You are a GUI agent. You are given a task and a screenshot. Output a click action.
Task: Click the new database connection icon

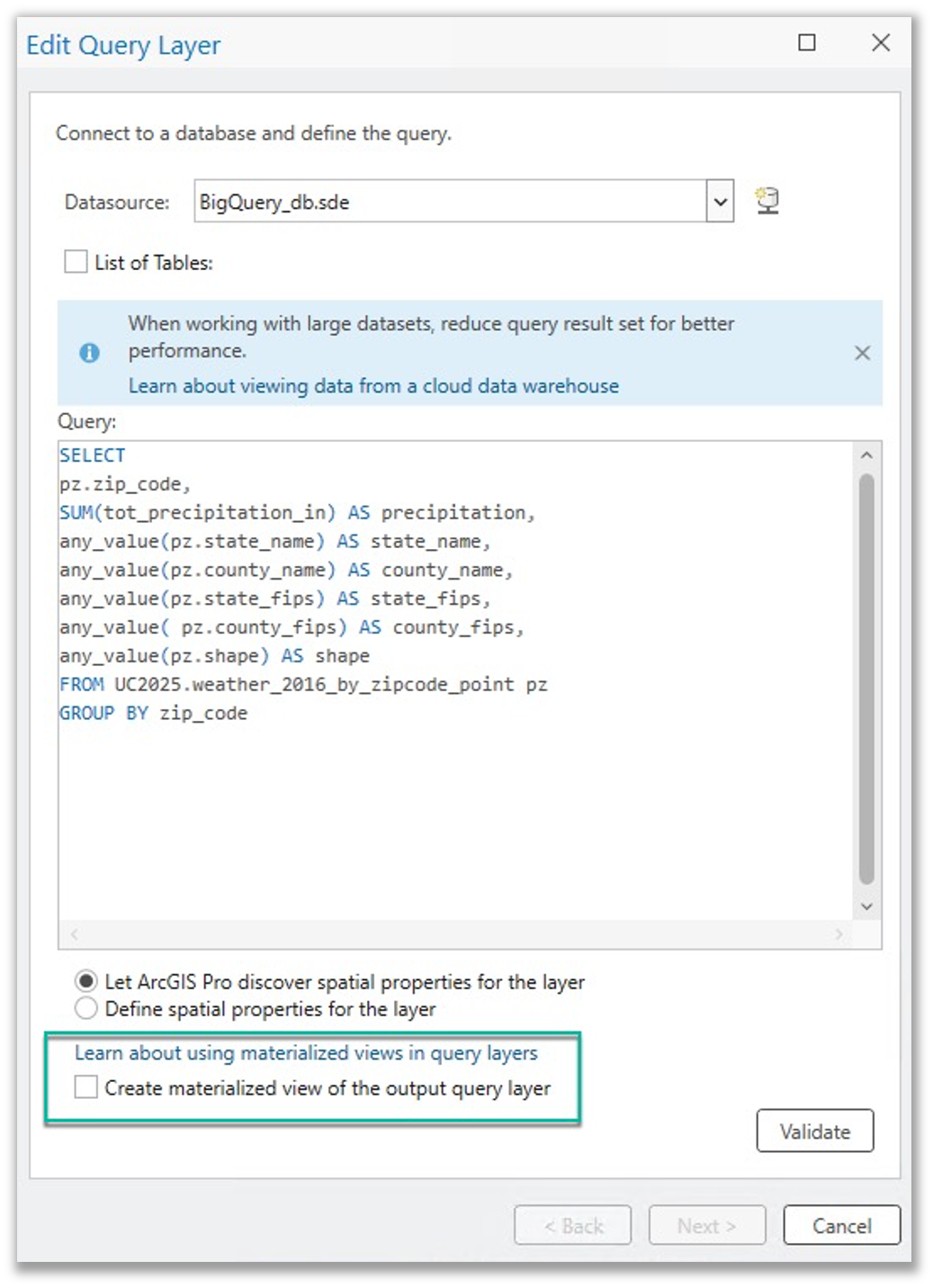pyautogui.click(x=767, y=201)
